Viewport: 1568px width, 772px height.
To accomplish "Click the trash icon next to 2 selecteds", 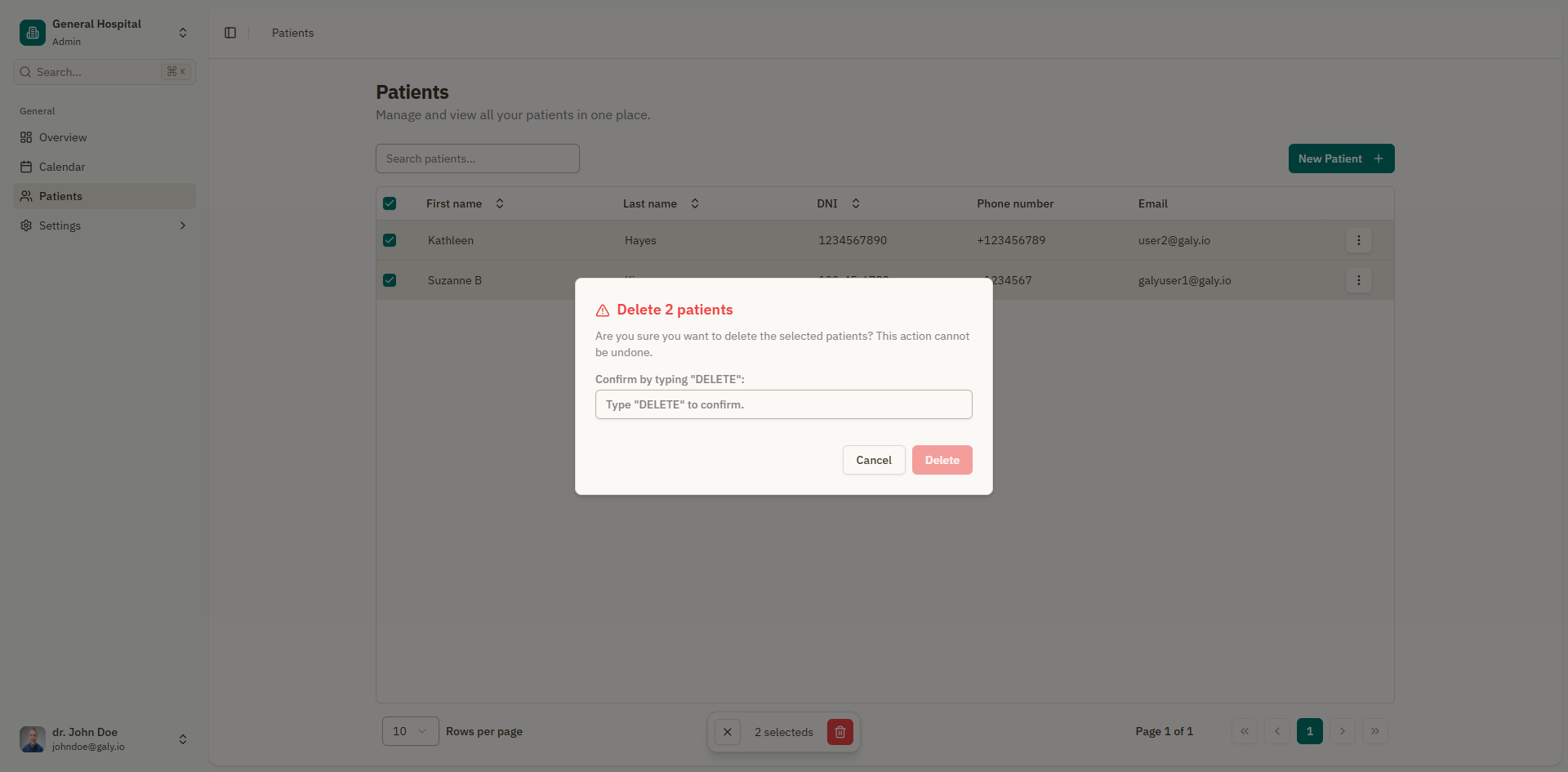I will coord(840,732).
